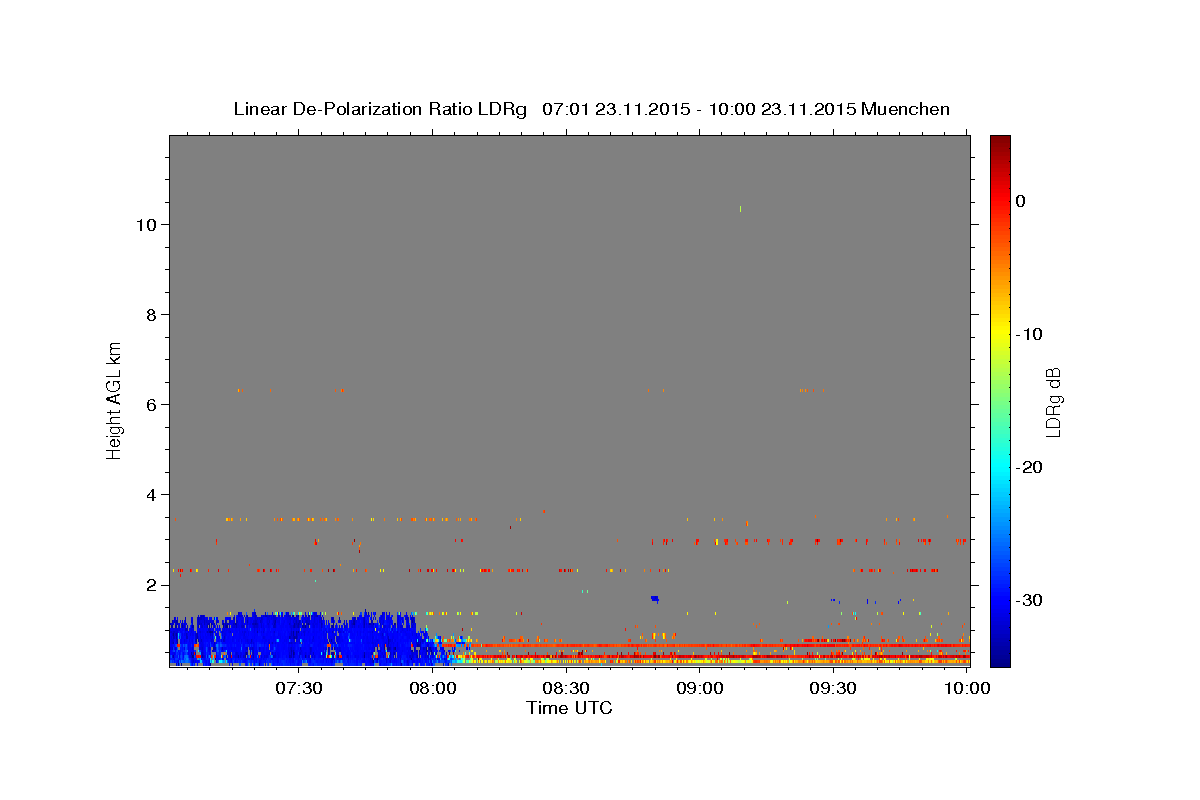Viewport: 1200px width, 800px height.
Task: Click the height tick label '4'
Action: (152, 495)
